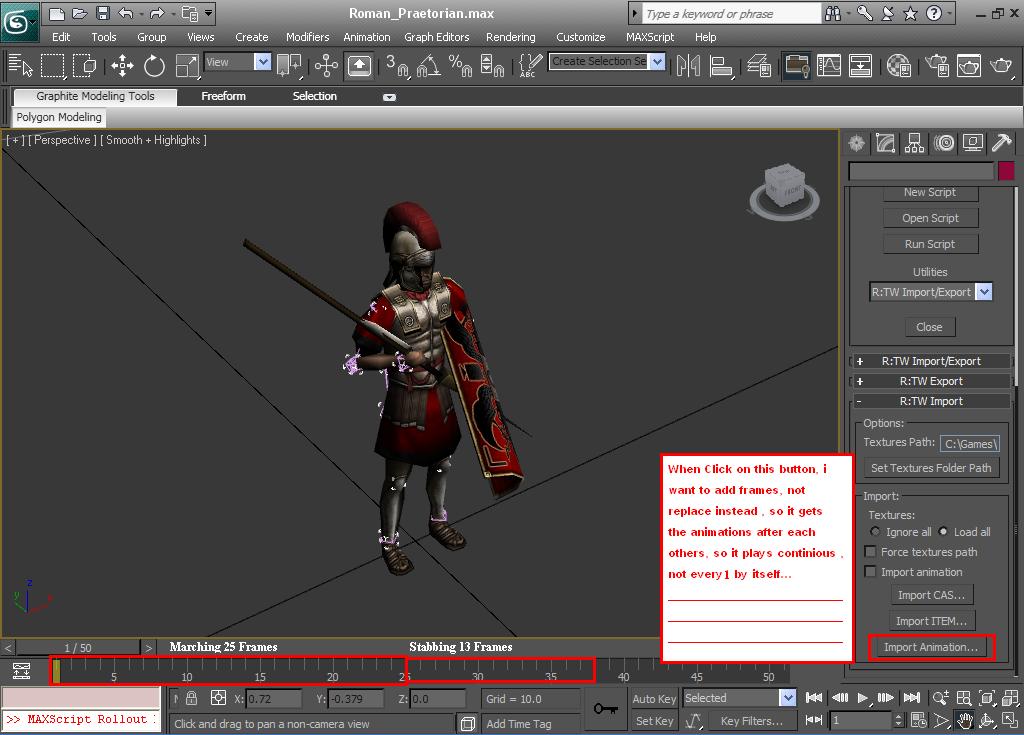Click the Undo arrow in the title bar
1024x735 pixels.
(125, 13)
